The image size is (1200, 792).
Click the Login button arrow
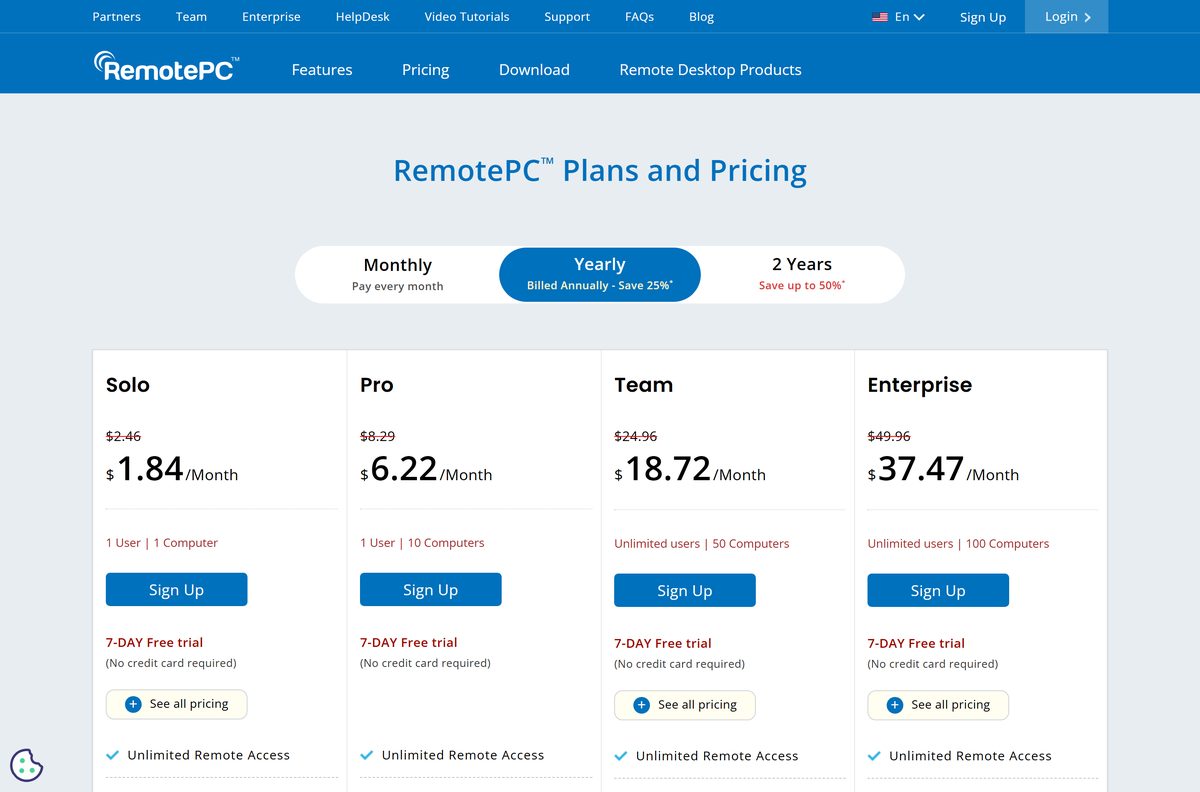coord(1087,17)
